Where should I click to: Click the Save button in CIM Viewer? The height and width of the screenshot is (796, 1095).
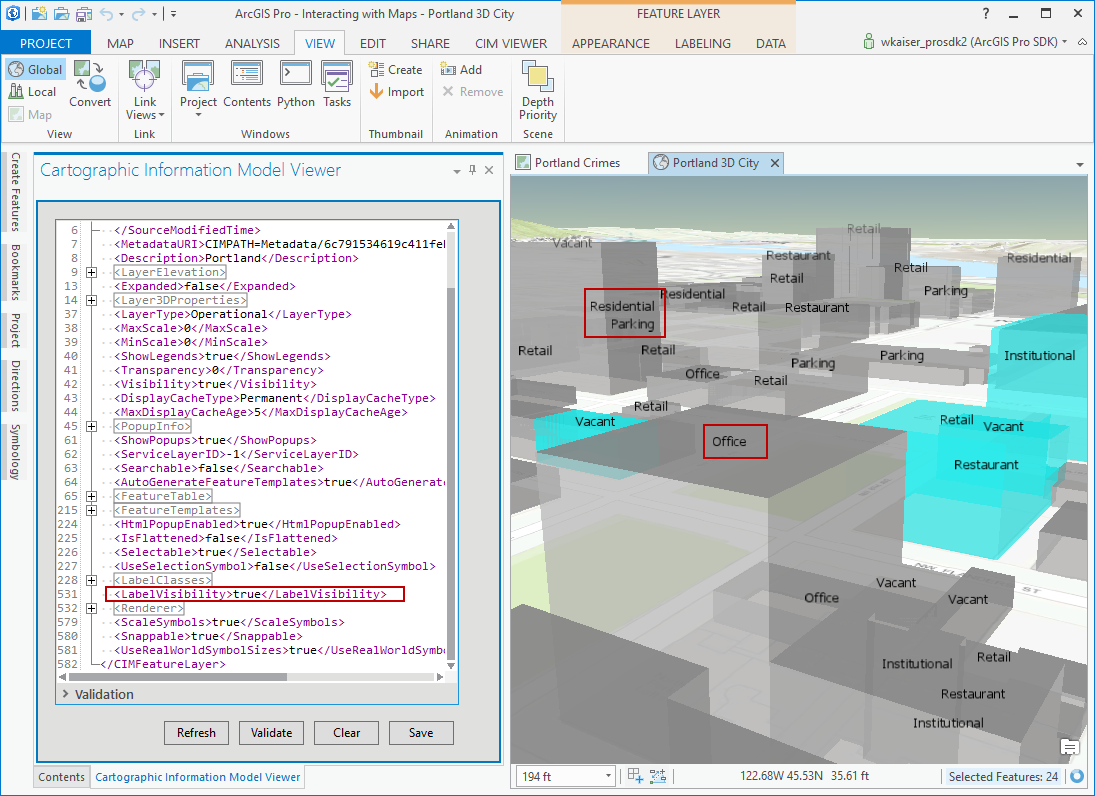(421, 732)
